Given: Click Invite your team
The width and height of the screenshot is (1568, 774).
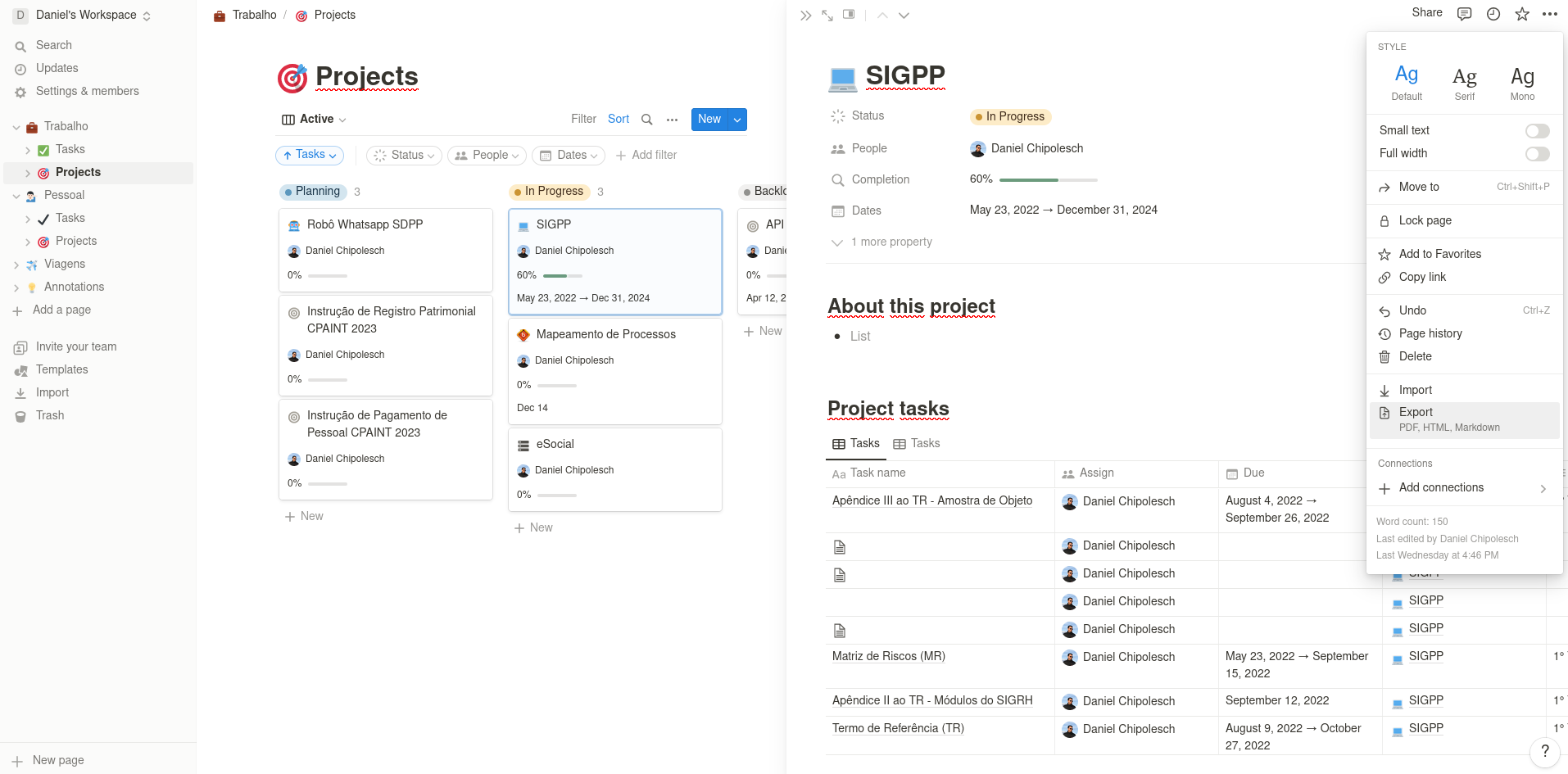Looking at the screenshot, I should coord(75,346).
